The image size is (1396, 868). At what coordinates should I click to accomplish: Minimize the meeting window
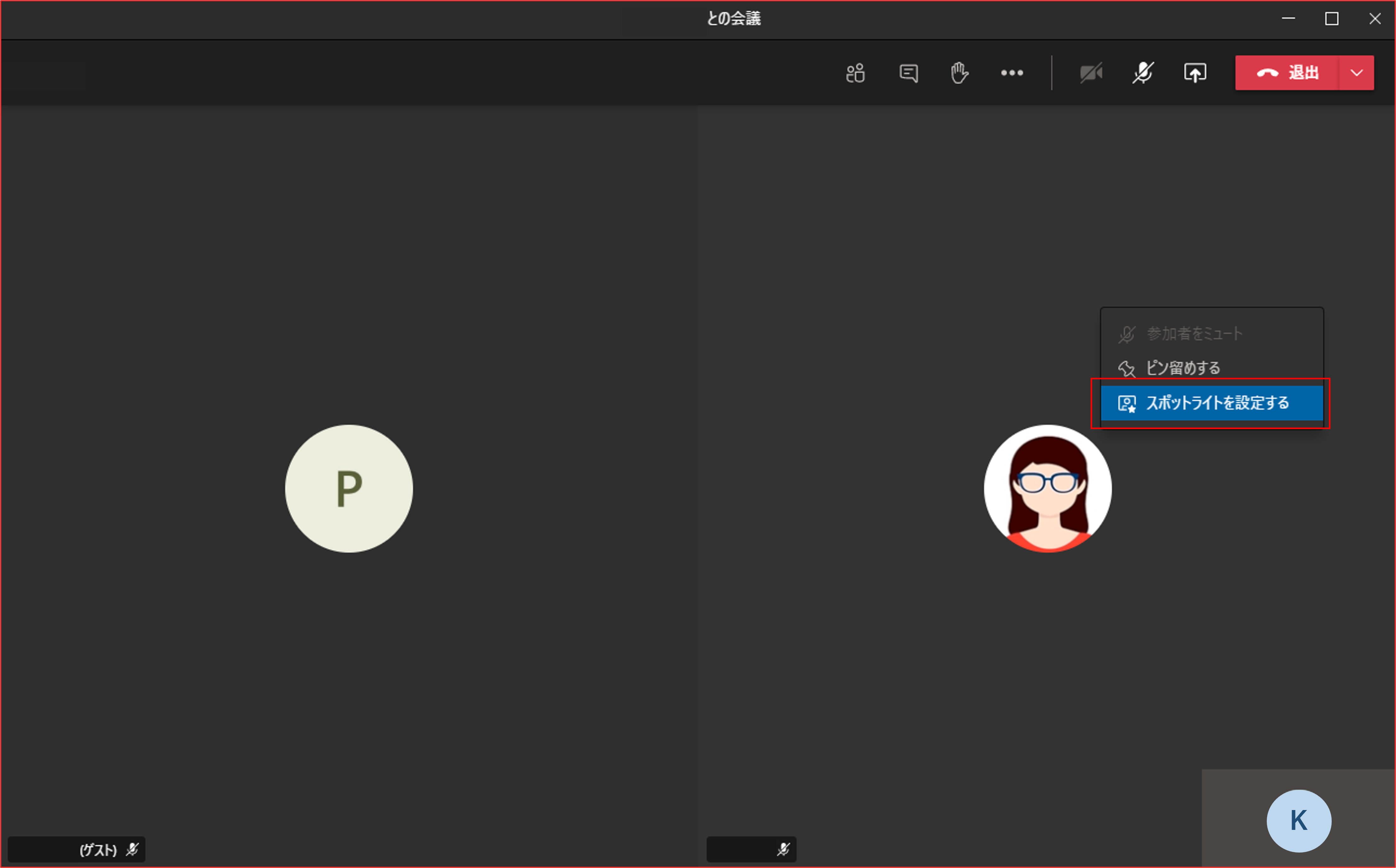tap(1288, 19)
